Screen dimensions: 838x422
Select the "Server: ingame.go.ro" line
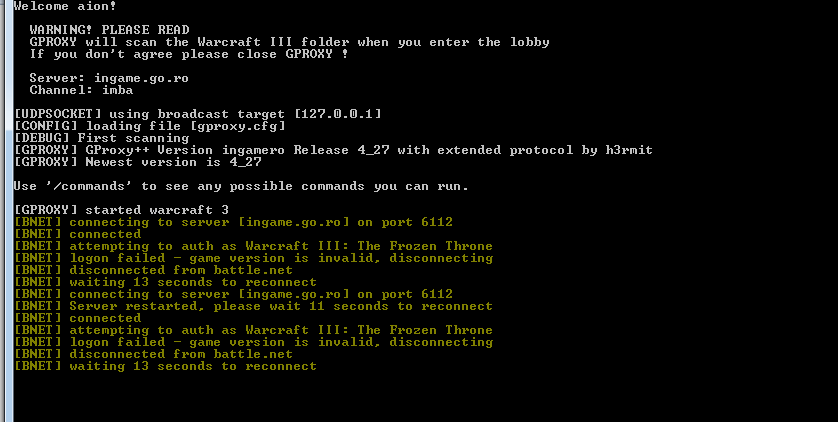[109, 78]
